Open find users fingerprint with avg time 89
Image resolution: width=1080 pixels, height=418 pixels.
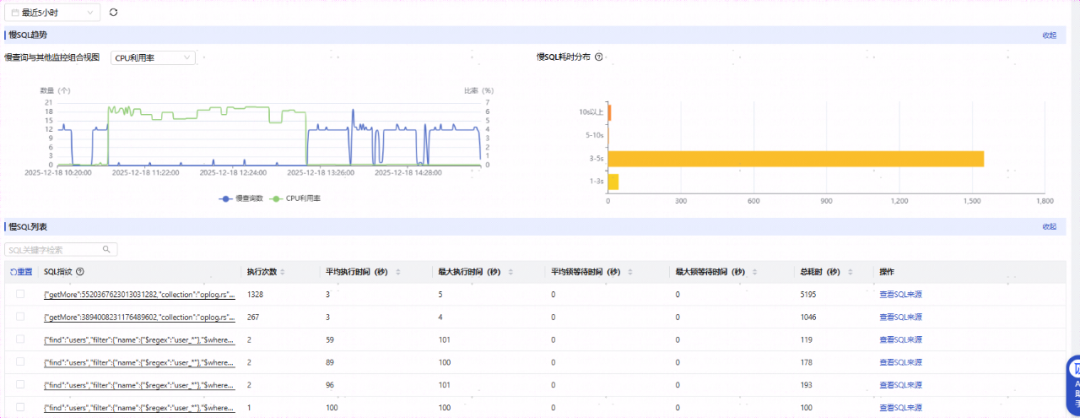pyautogui.click(x=140, y=363)
